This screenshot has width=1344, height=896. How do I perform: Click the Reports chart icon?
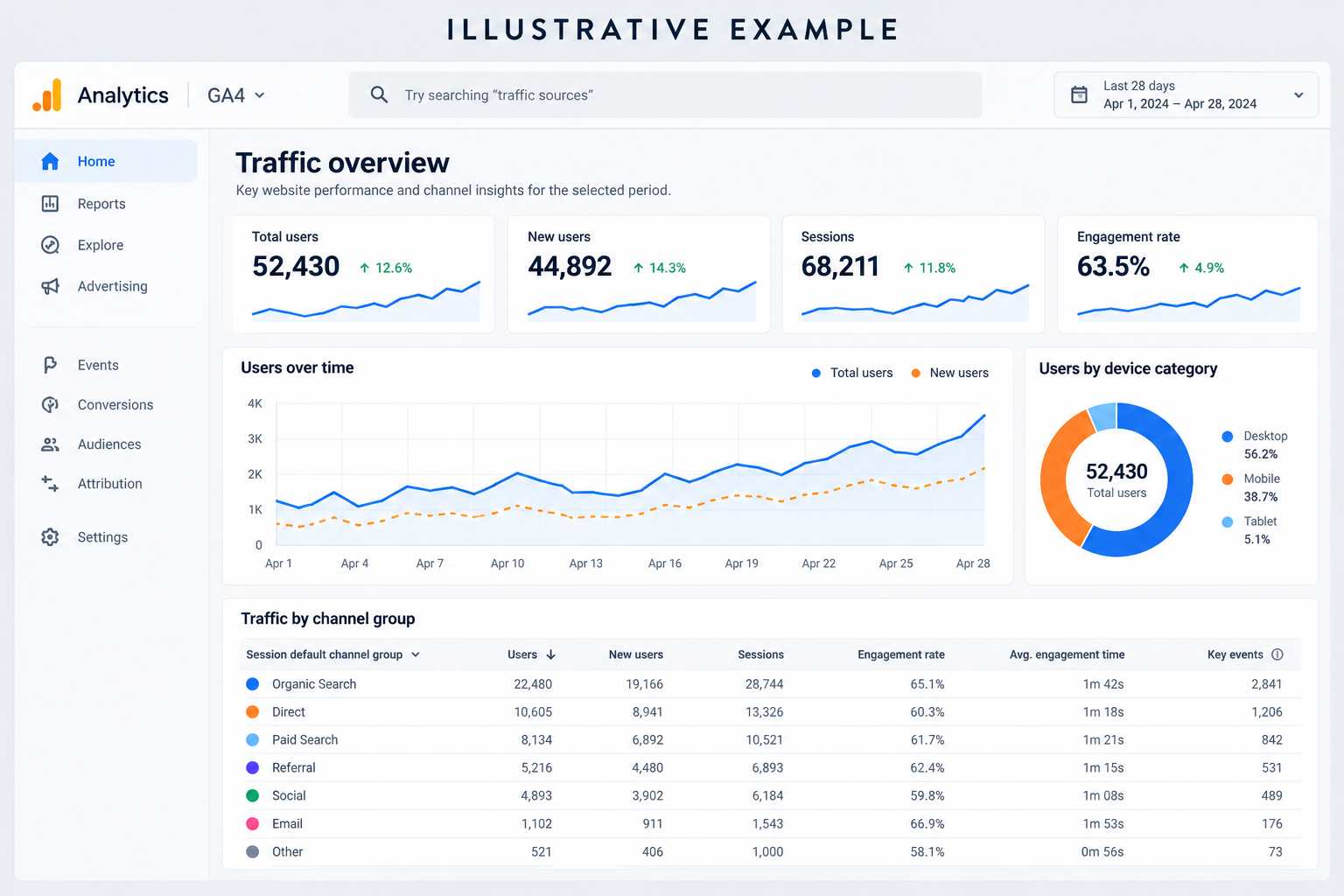point(50,204)
